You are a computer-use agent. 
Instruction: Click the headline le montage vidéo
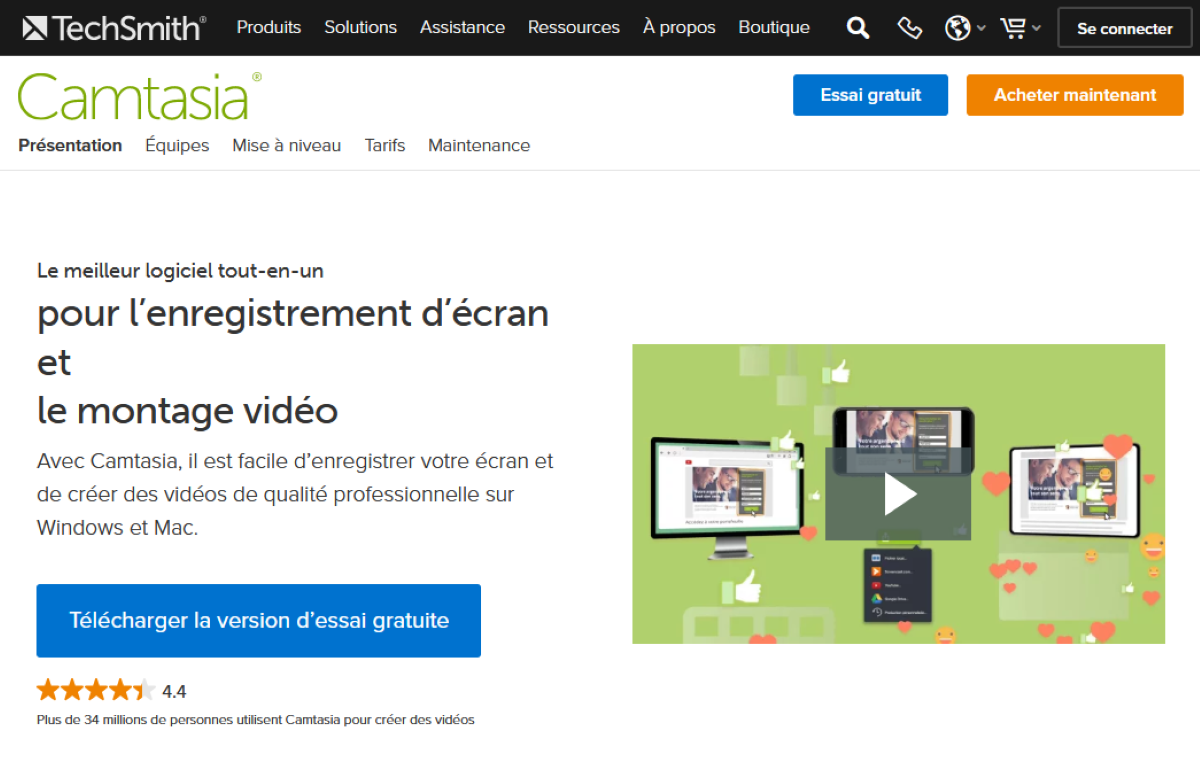coord(188,410)
